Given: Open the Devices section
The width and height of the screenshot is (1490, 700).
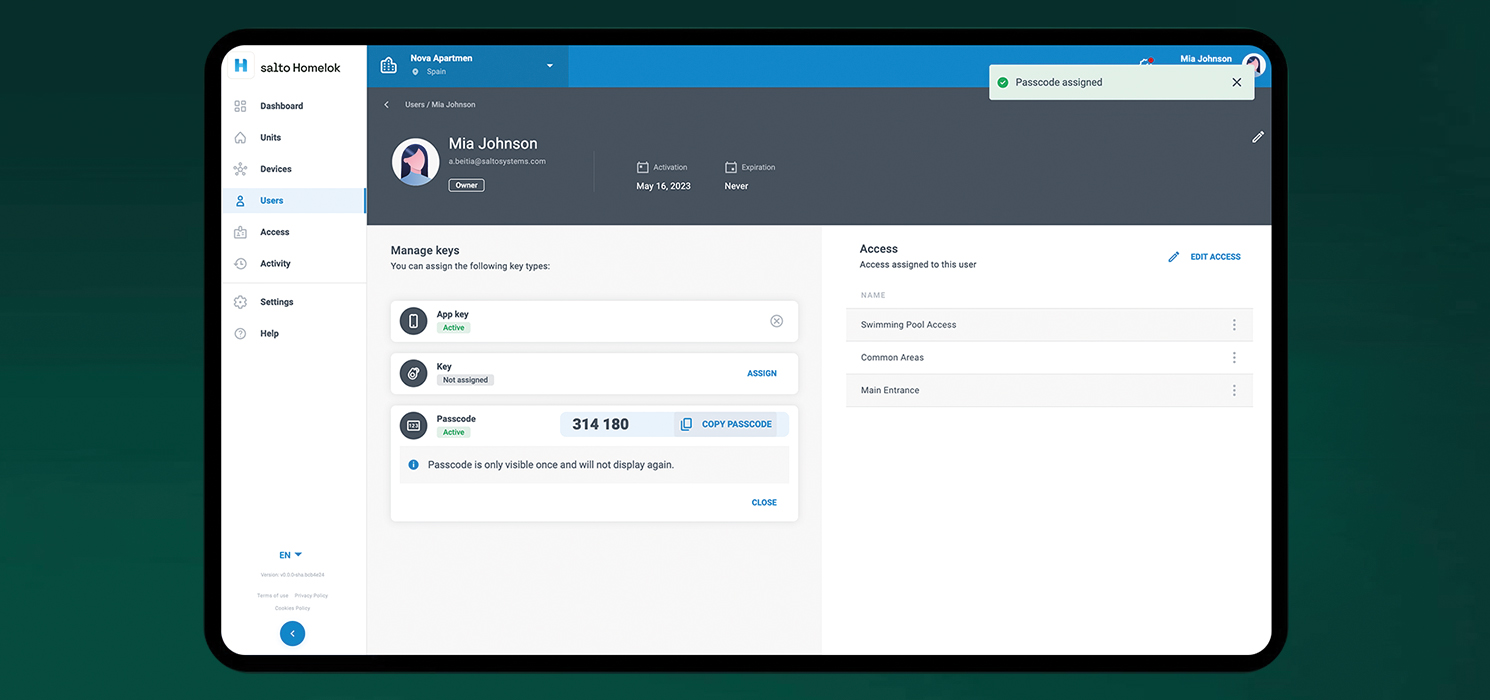Looking at the screenshot, I should point(275,169).
